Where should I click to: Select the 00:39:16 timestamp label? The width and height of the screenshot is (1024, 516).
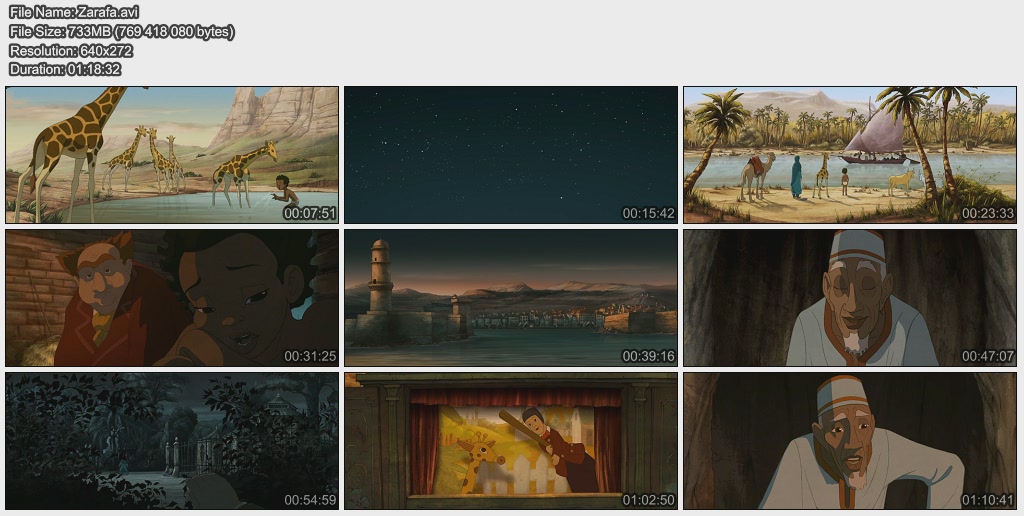(x=649, y=356)
